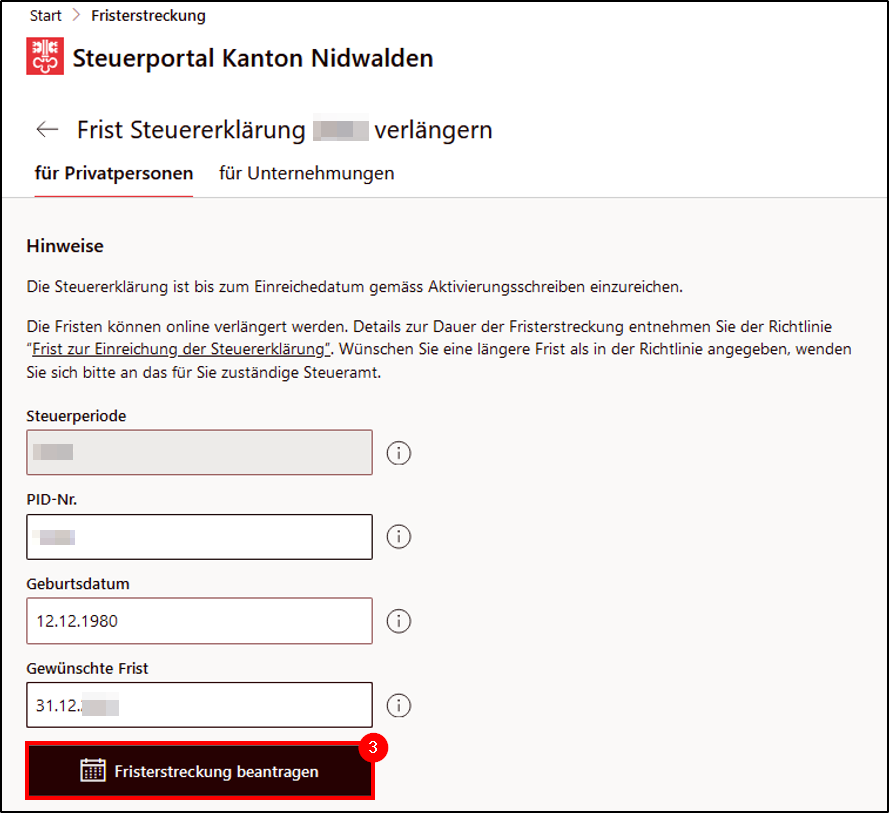Click the breadcrumb chevron separator after Start
This screenshot has height=813, width=889.
click(x=77, y=15)
